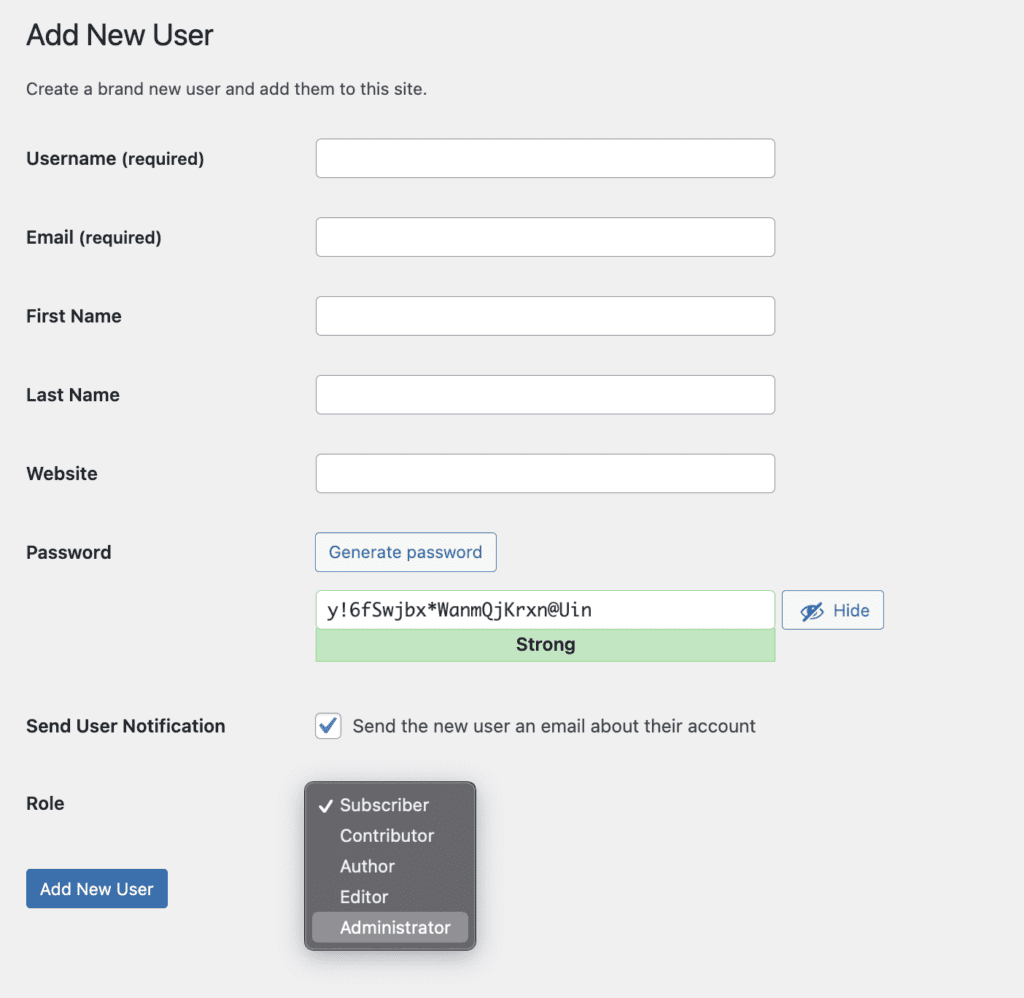The image size is (1024, 998).
Task: Submit the form with Add New User button
Action: [x=97, y=889]
